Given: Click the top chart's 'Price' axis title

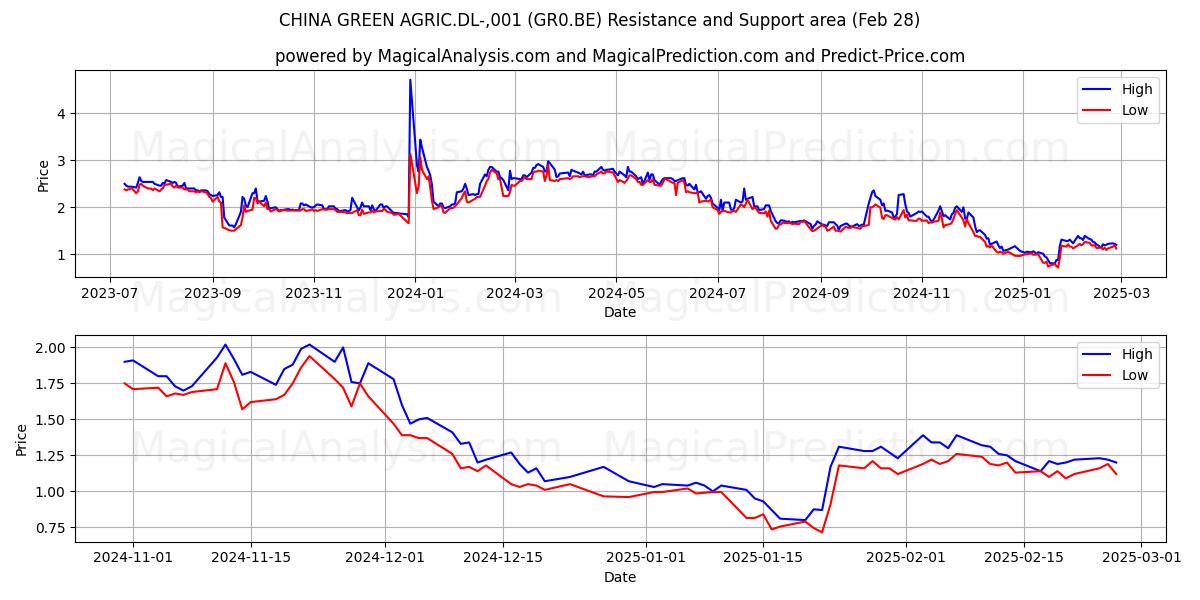Looking at the screenshot, I should point(43,174).
